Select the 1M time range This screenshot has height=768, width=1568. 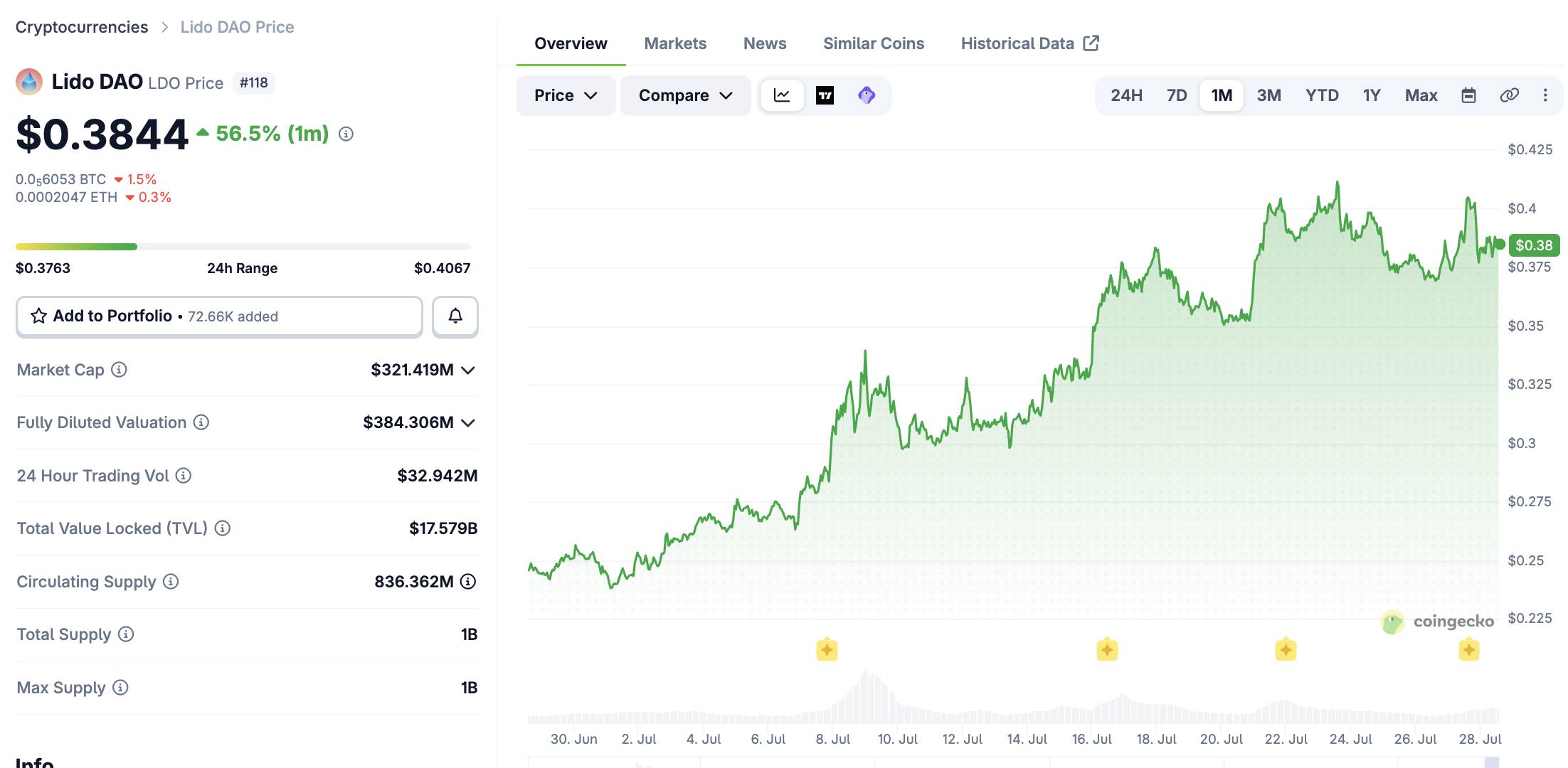(1222, 95)
